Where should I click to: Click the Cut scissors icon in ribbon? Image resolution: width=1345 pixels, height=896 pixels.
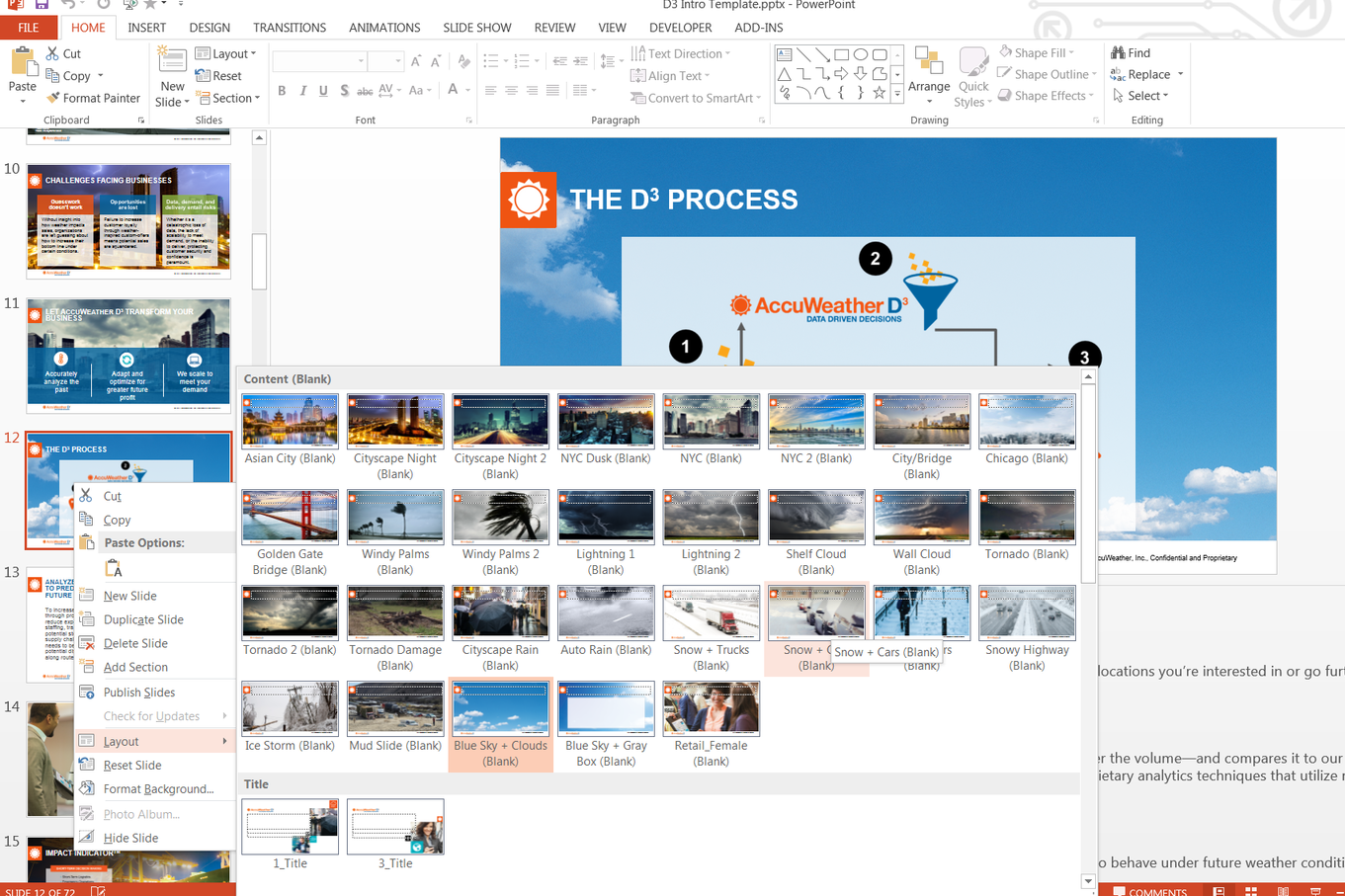pyautogui.click(x=52, y=53)
